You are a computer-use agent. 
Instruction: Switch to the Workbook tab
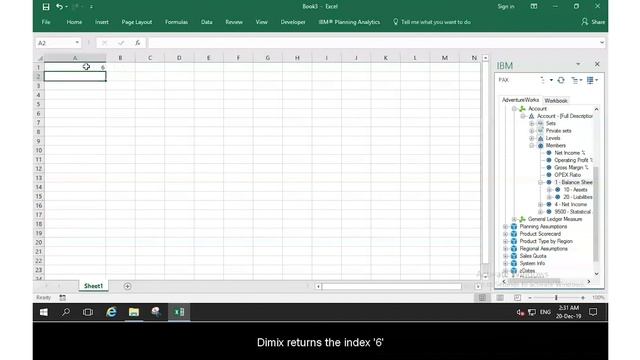(556, 100)
